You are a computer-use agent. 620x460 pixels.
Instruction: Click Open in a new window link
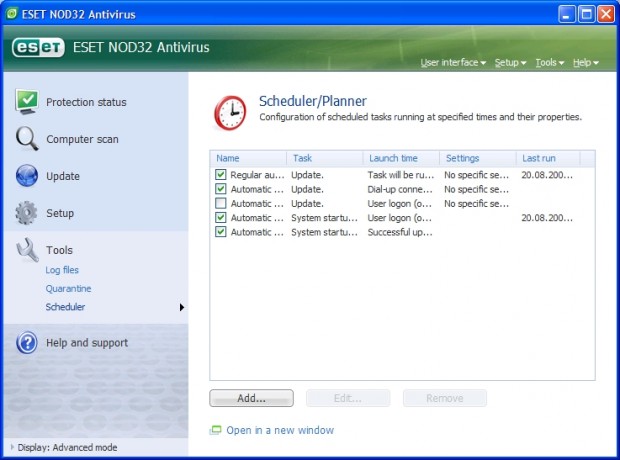pyautogui.click(x=280, y=430)
